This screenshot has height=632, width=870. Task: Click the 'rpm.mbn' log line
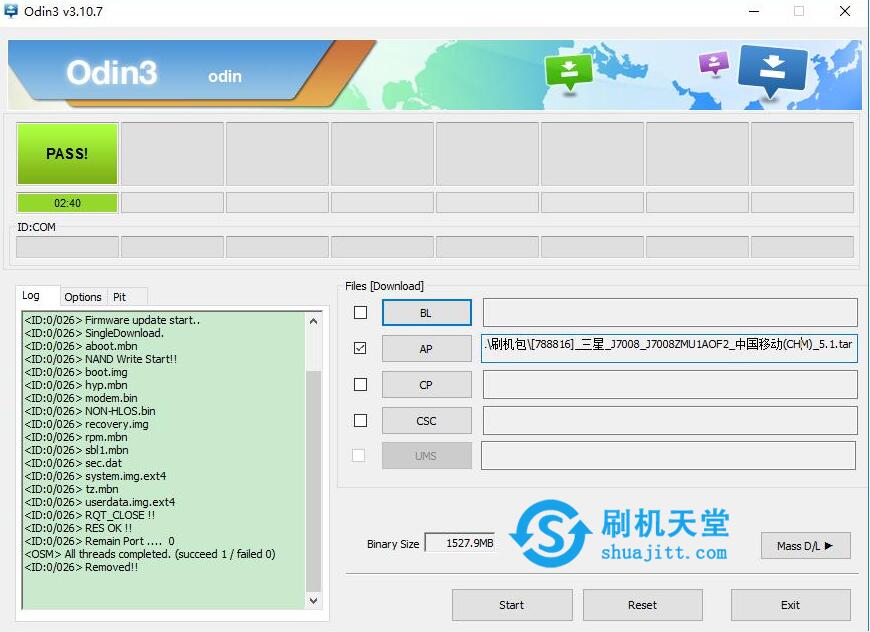(76, 437)
